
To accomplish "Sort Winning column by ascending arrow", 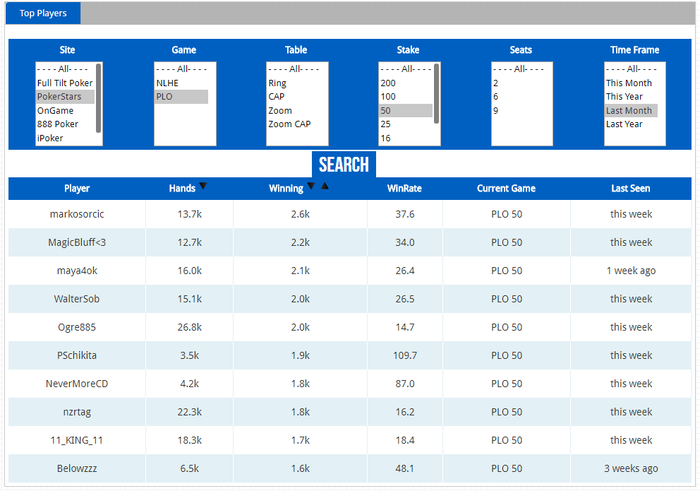I will (325, 186).
